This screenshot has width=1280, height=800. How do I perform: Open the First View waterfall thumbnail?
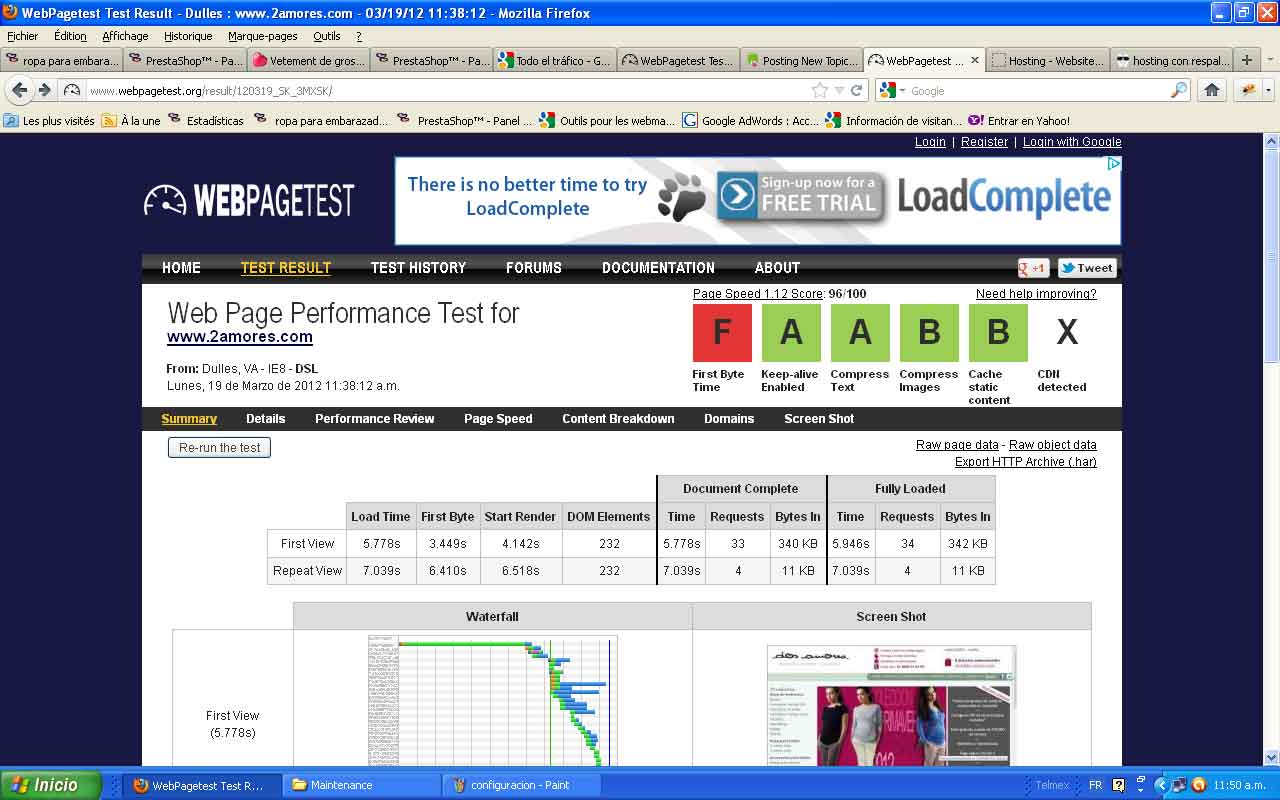[x=492, y=700]
